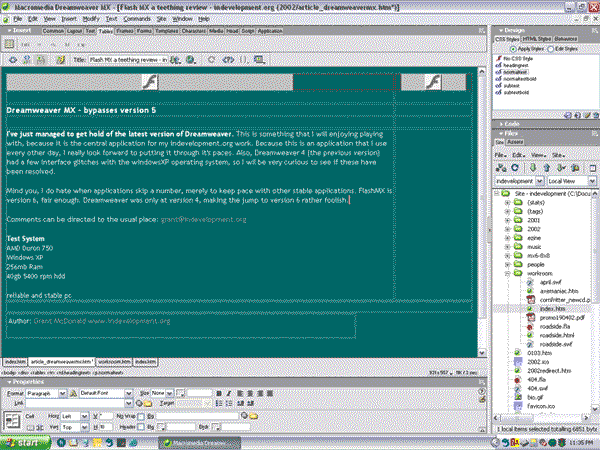600x450 pixels.
Task: Open the Size None dropdown
Action: point(170,393)
